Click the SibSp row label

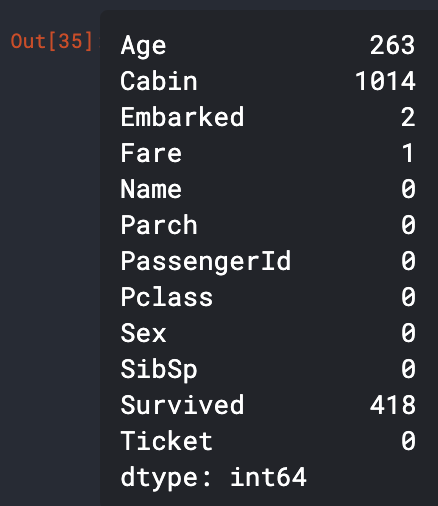159,370
